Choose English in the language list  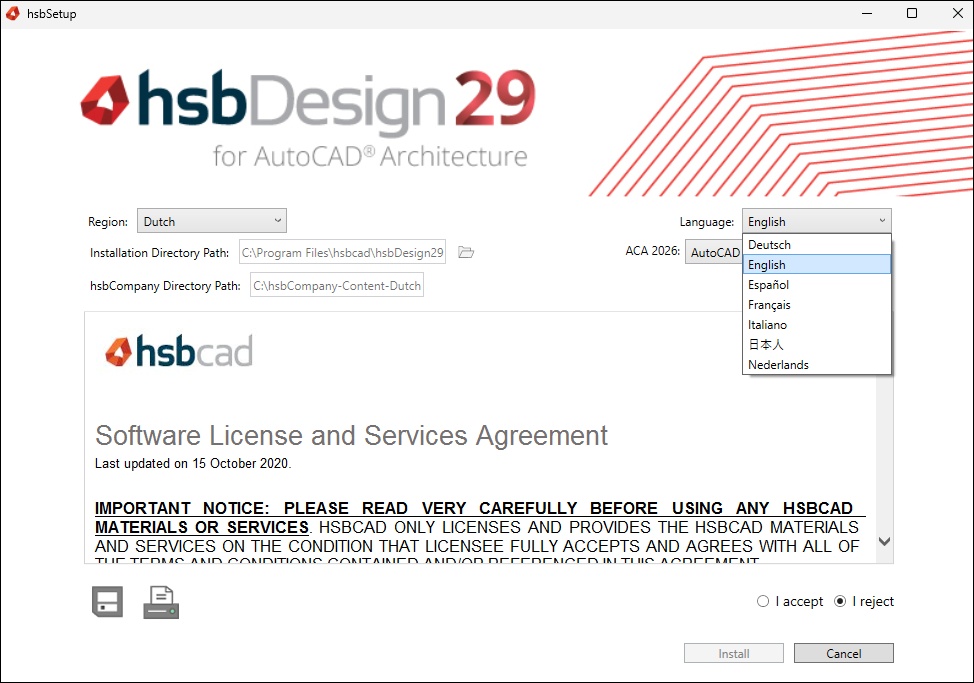pyautogui.click(x=817, y=265)
